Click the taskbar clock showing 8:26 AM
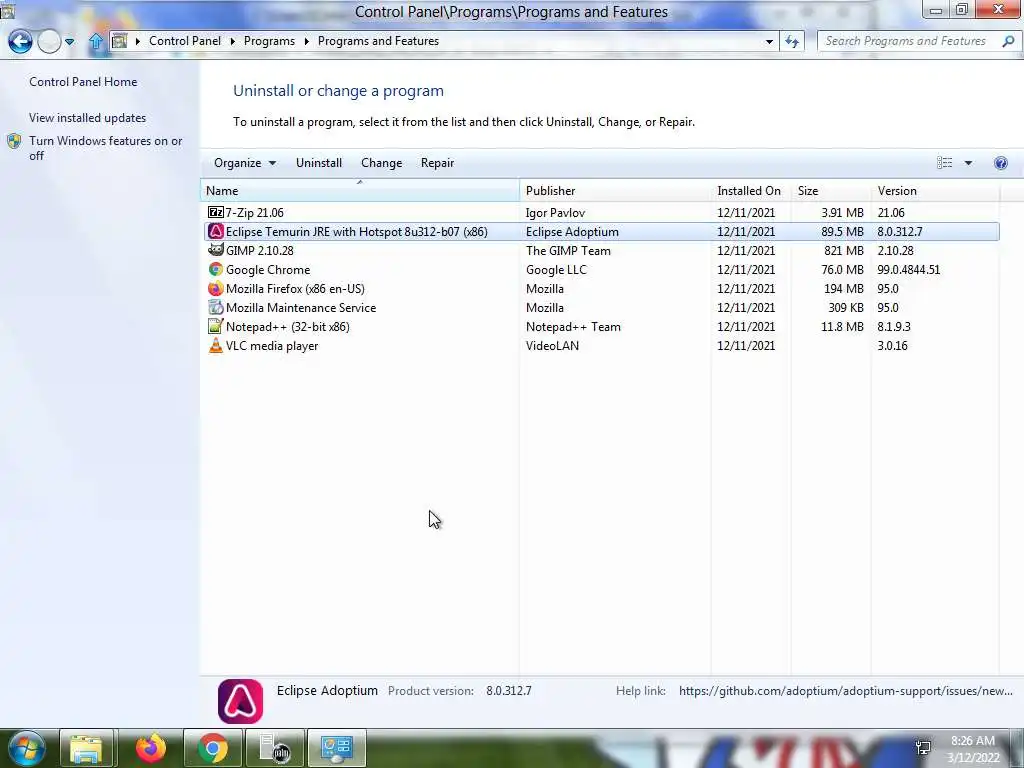1024x768 pixels. click(973, 749)
